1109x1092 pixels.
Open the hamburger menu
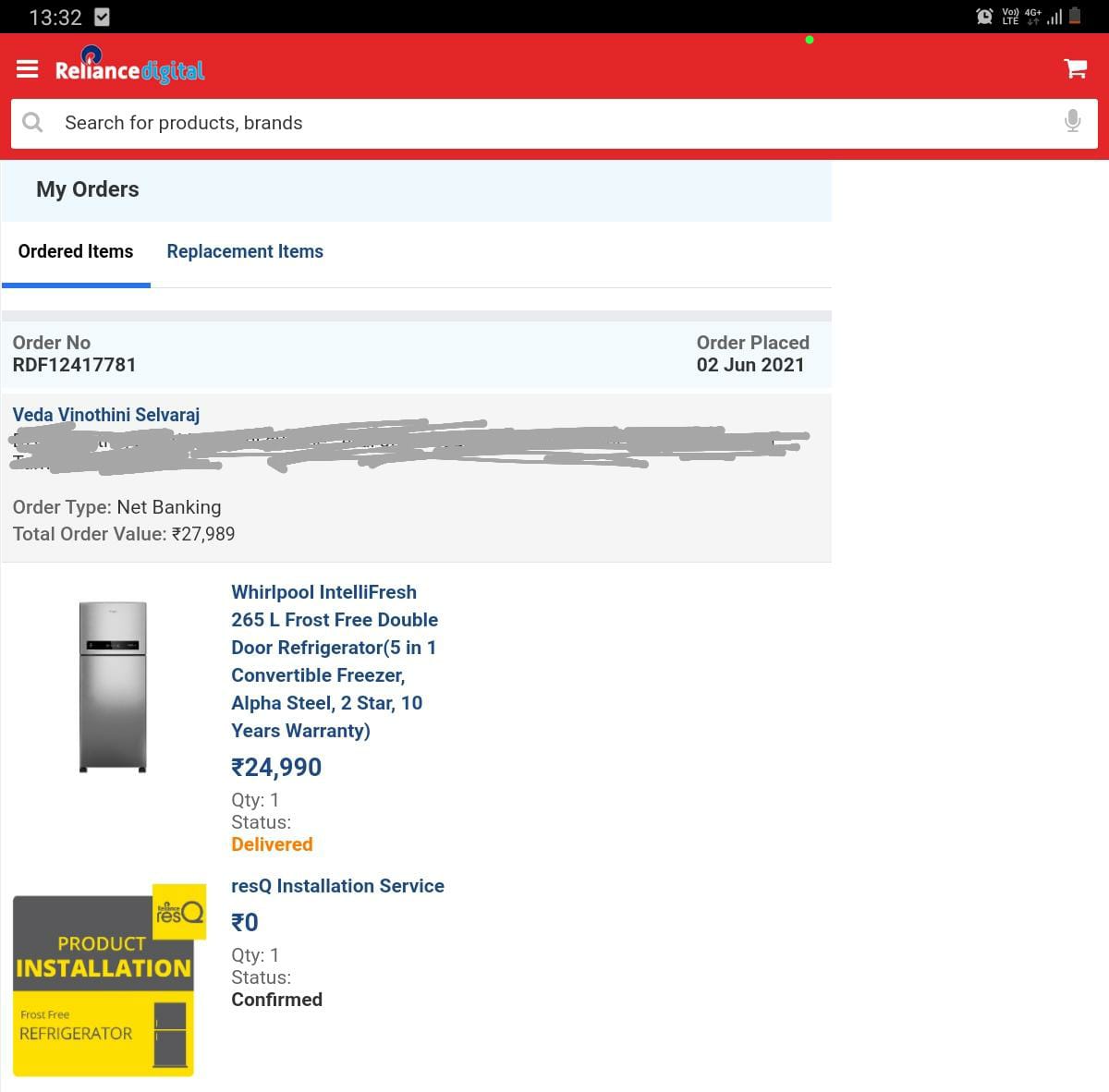point(28,69)
